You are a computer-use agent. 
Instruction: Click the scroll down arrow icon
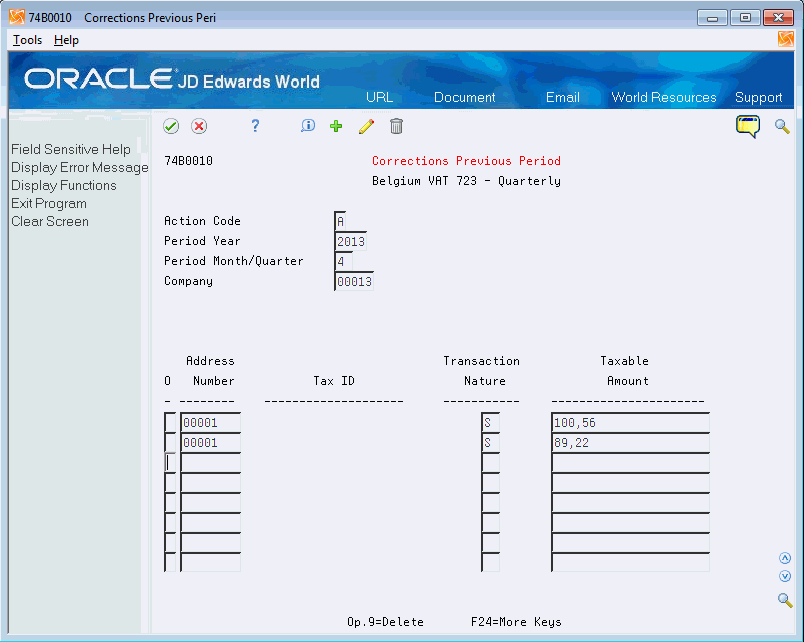(x=785, y=576)
